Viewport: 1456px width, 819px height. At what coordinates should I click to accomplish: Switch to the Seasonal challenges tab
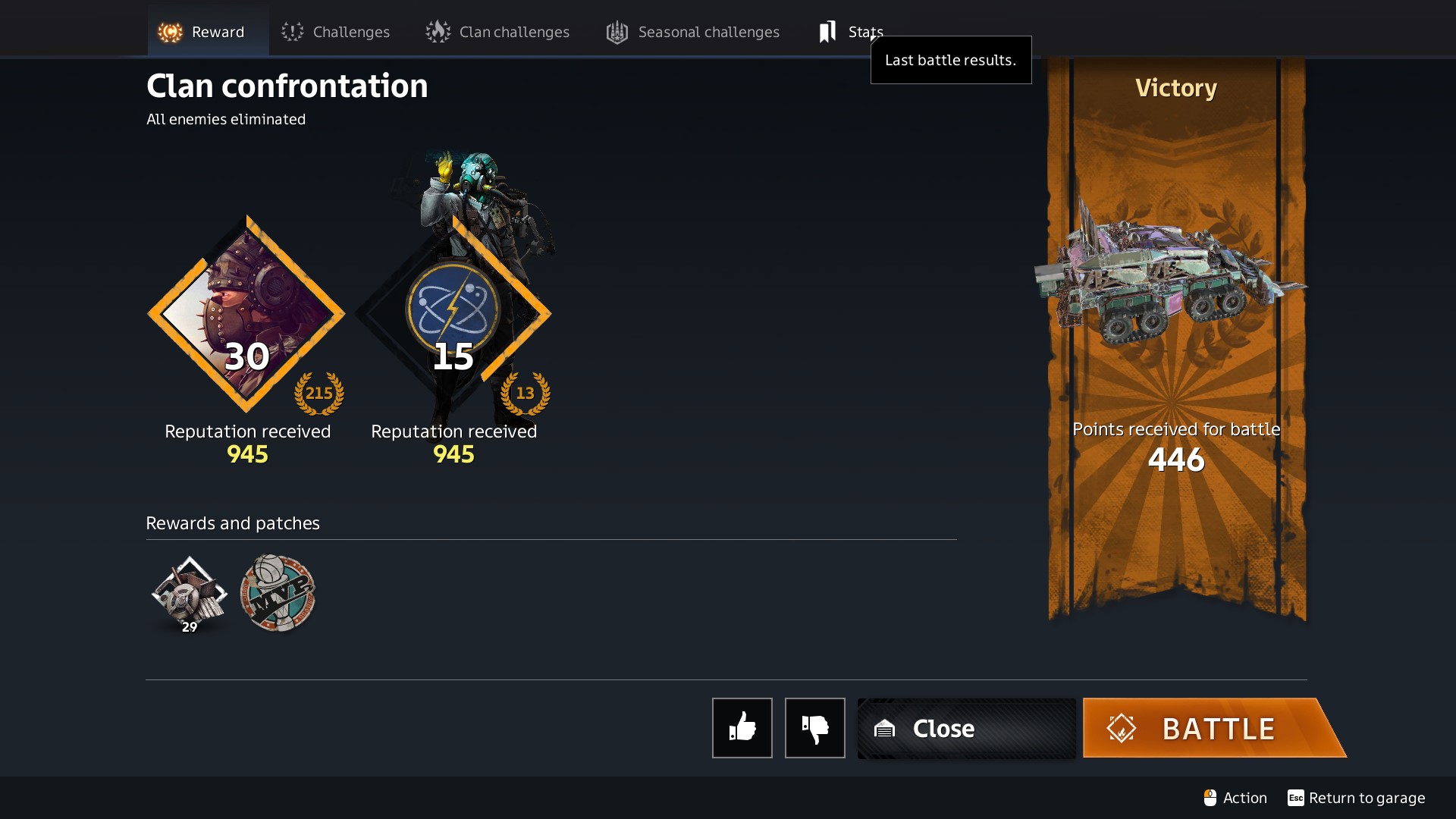click(x=693, y=32)
